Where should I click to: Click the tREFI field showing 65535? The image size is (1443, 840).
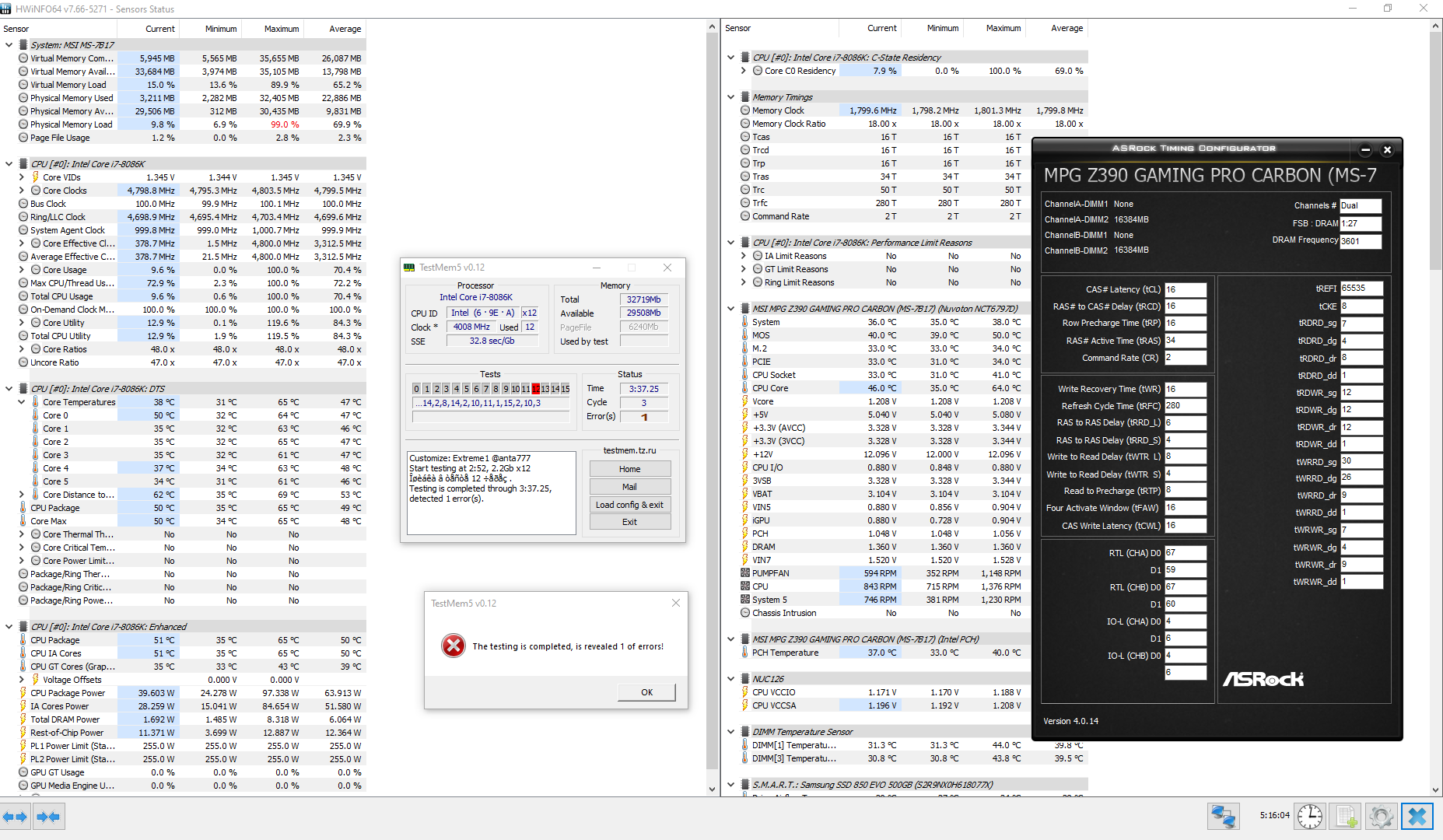pos(1361,288)
